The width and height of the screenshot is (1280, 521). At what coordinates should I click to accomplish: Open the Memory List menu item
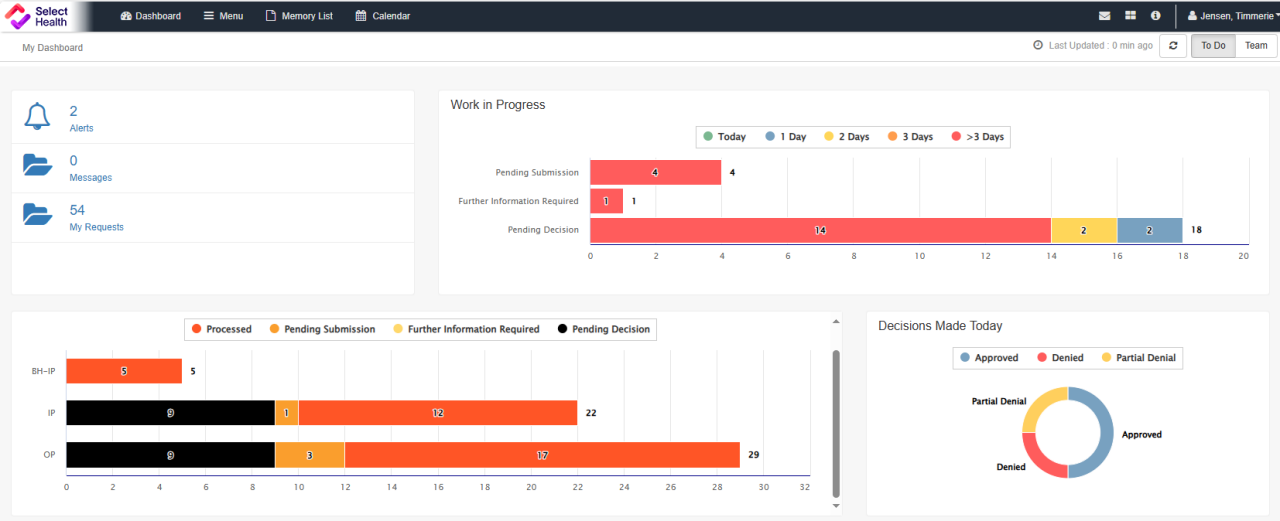pos(299,16)
